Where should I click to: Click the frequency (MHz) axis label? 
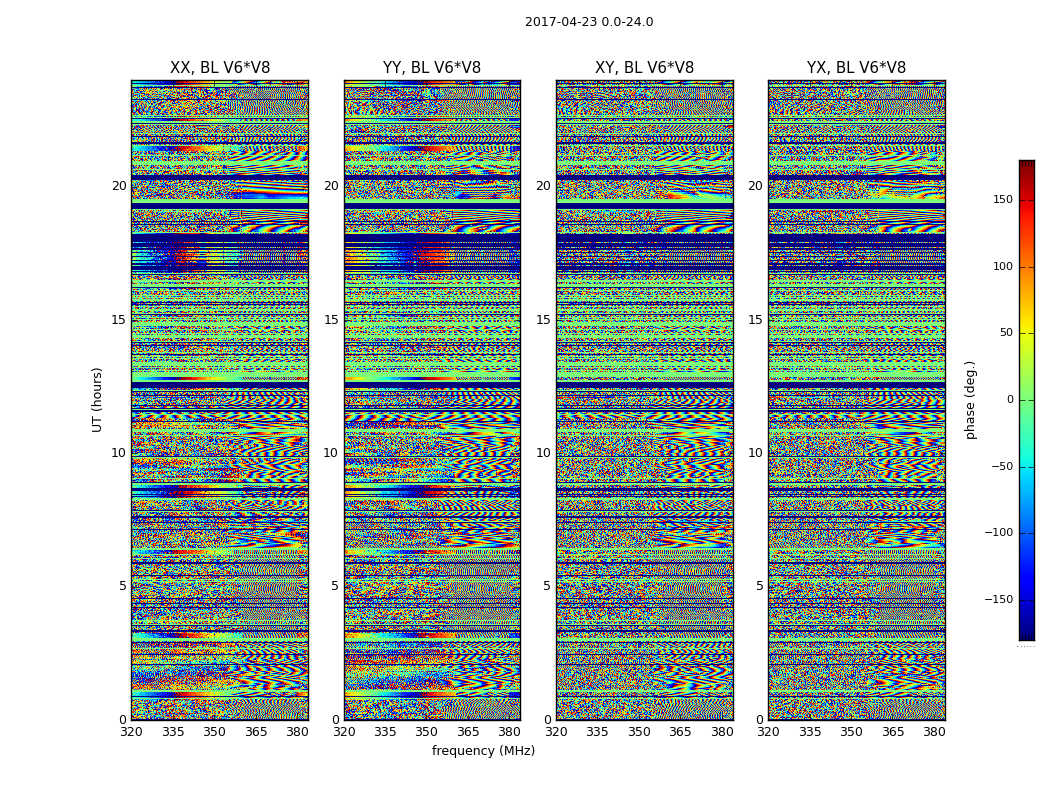pos(483,750)
